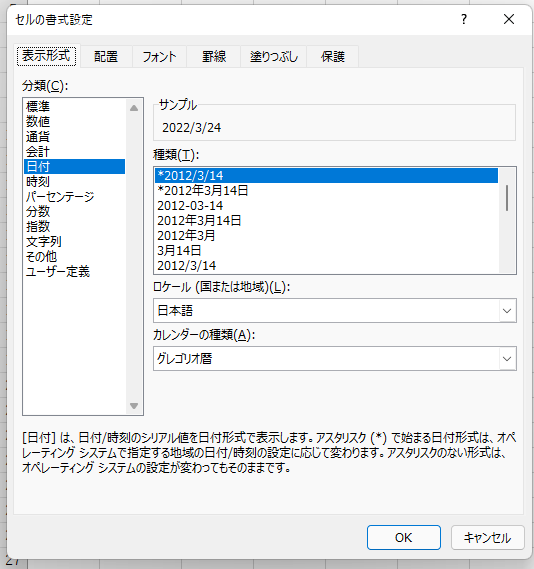Screen dimensions: 534x569
Task: Go to the 保護 tab
Action: [x=333, y=57]
